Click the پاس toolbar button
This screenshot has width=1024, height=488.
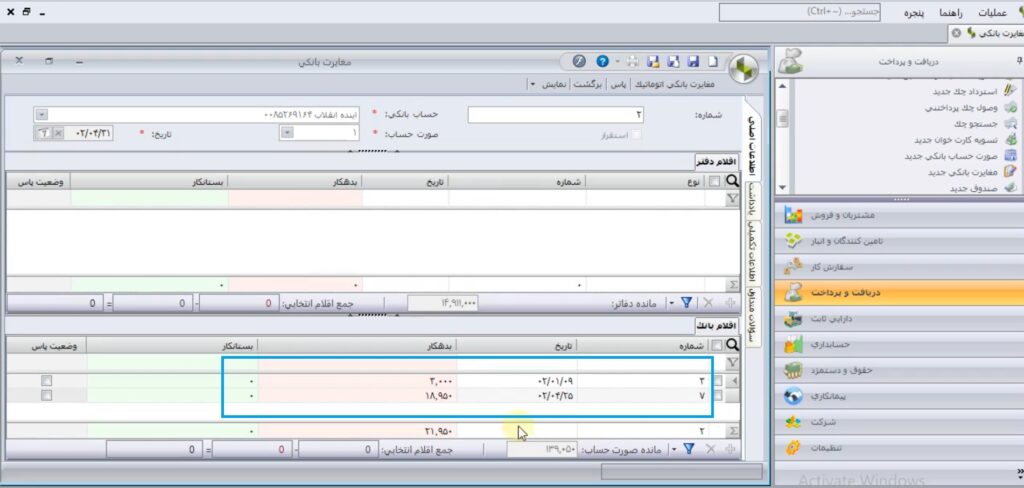click(x=618, y=84)
